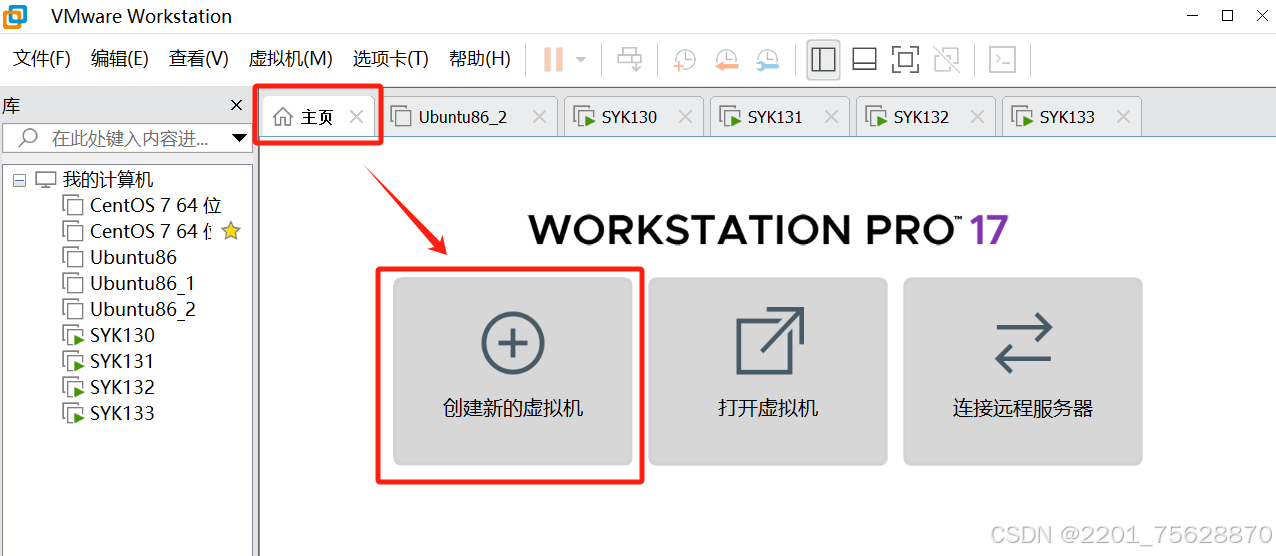Select 我的计算机 in the library tree
Image resolution: width=1276 pixels, height=556 pixels.
108,180
